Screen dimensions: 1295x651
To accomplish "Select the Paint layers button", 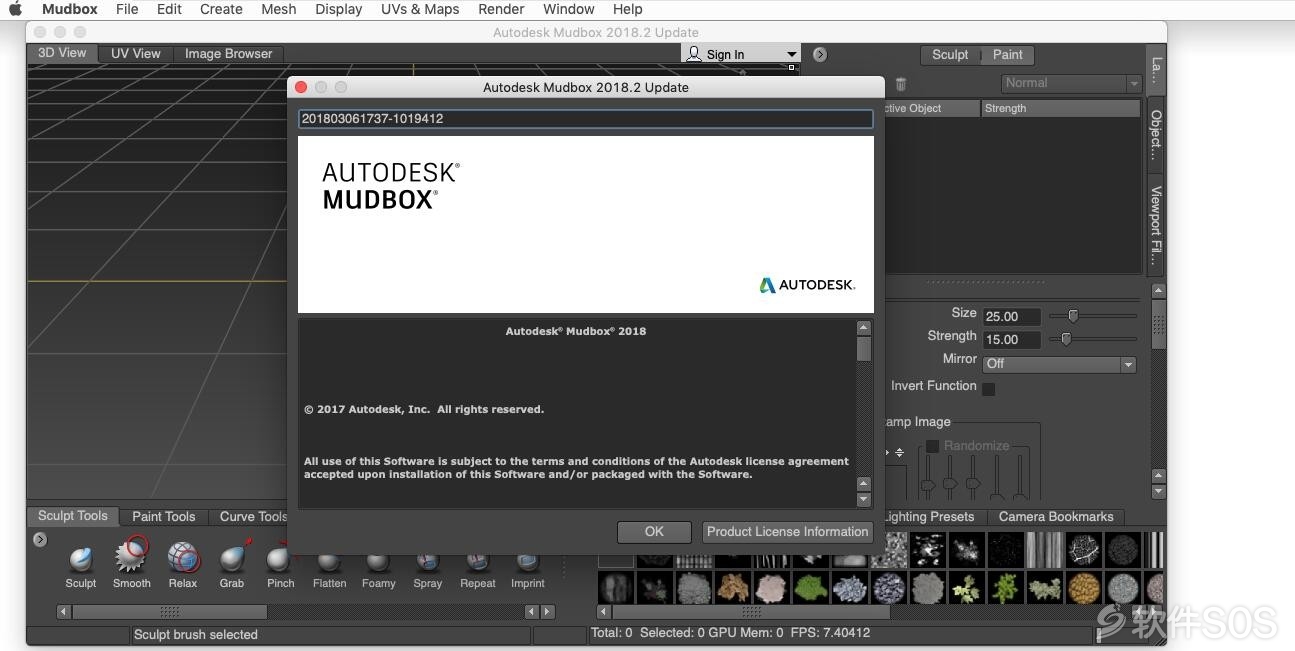I will 1007,55.
